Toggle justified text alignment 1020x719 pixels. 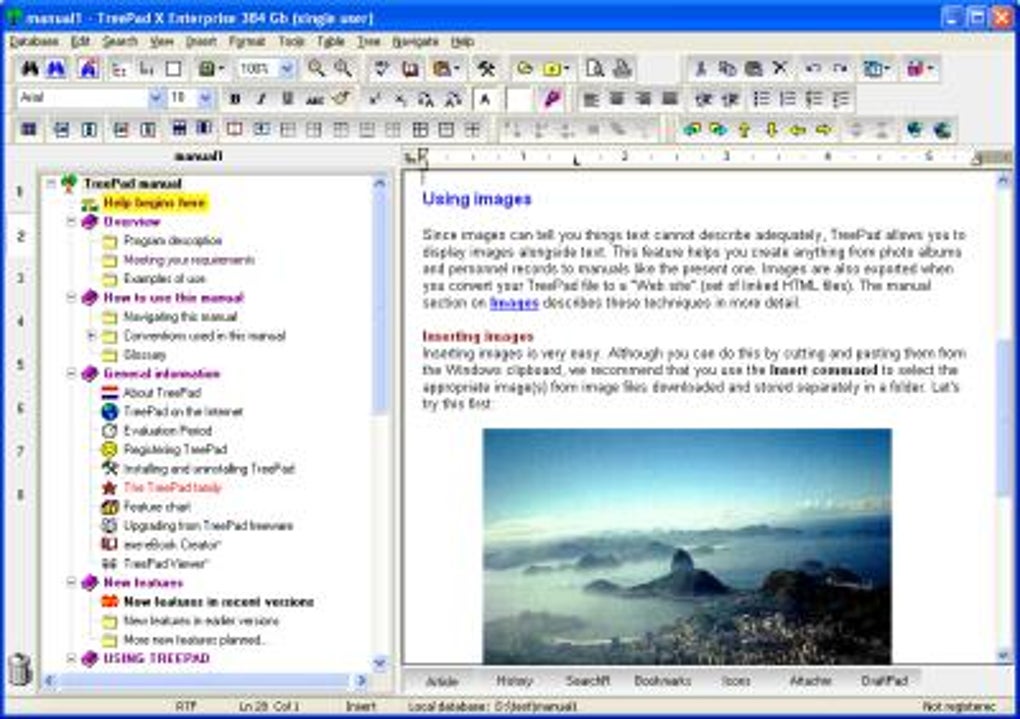[x=670, y=99]
